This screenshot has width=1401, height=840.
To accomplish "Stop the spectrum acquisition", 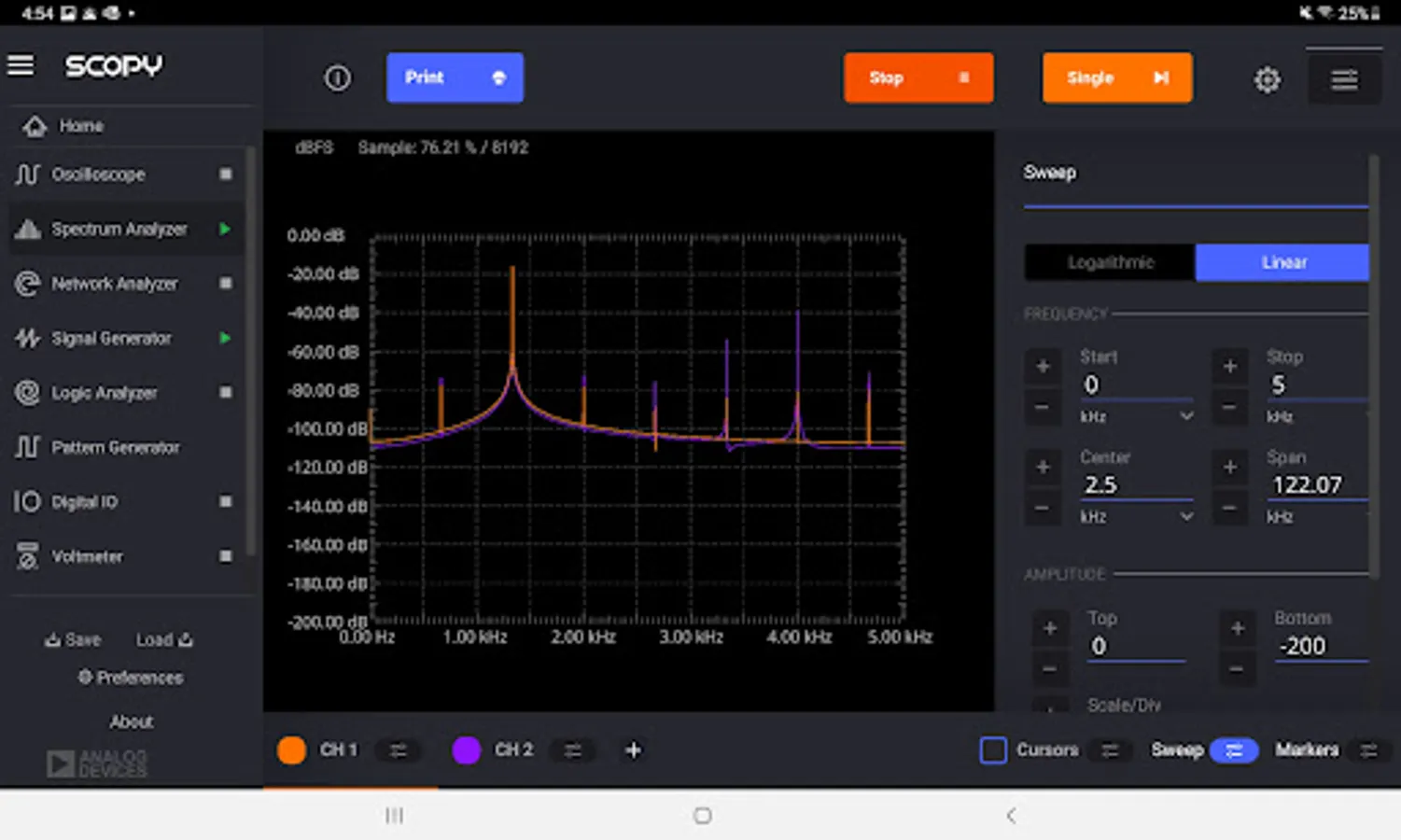I will (918, 77).
